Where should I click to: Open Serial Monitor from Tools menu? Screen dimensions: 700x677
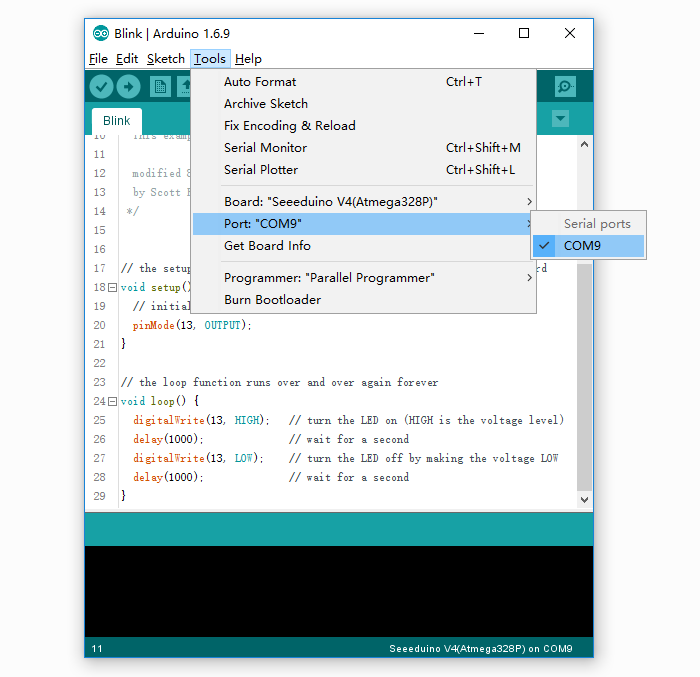pos(363,148)
